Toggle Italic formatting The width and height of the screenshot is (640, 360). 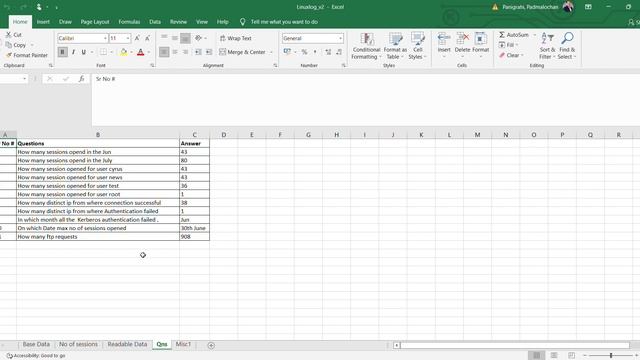point(73,52)
